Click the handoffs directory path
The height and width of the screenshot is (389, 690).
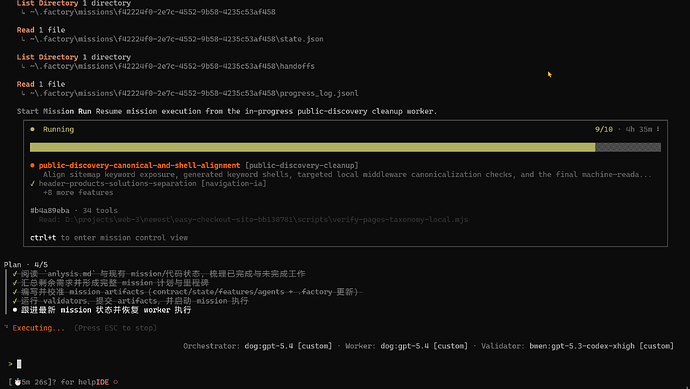(x=172, y=66)
